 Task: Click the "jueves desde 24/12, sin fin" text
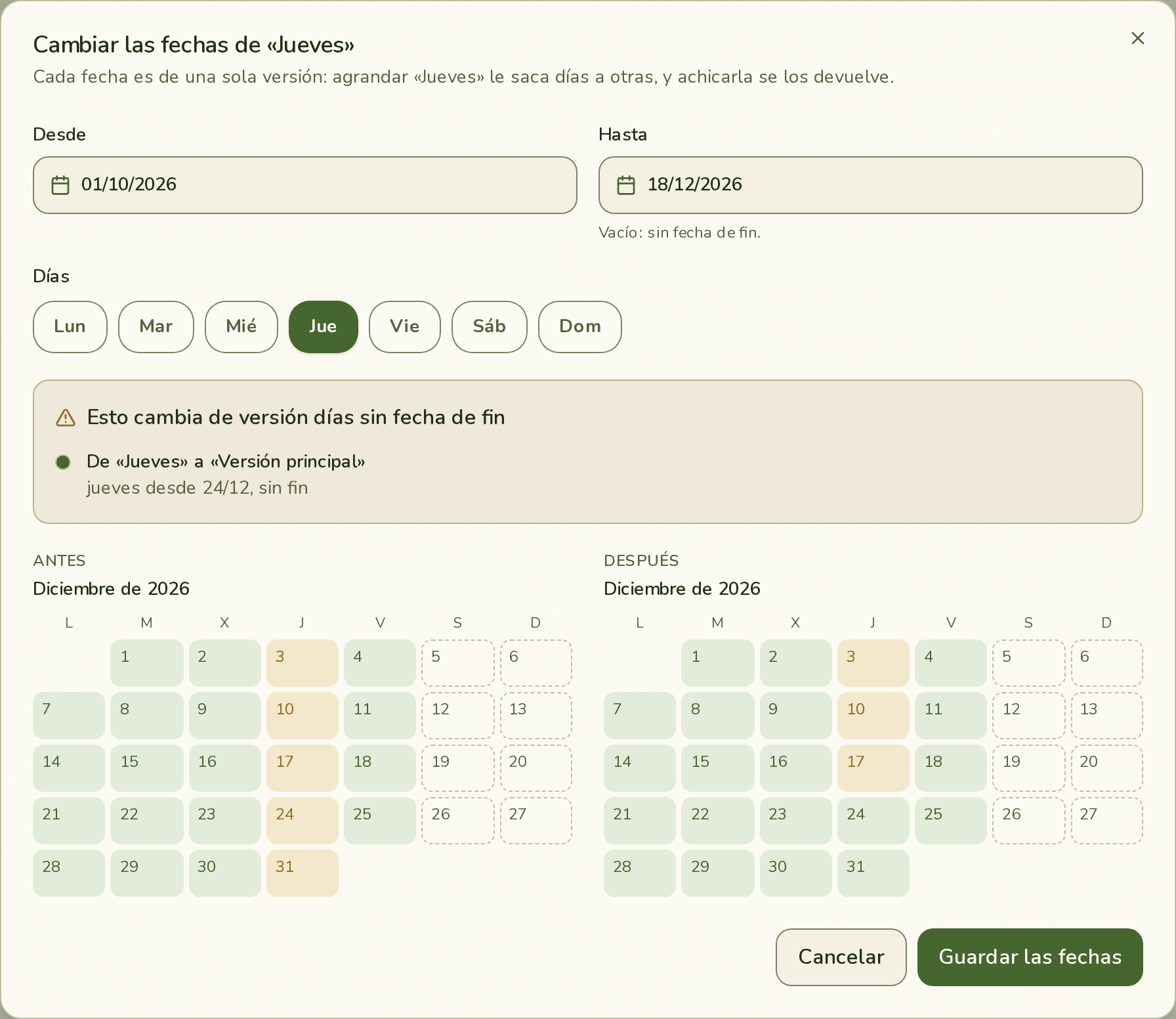(197, 488)
